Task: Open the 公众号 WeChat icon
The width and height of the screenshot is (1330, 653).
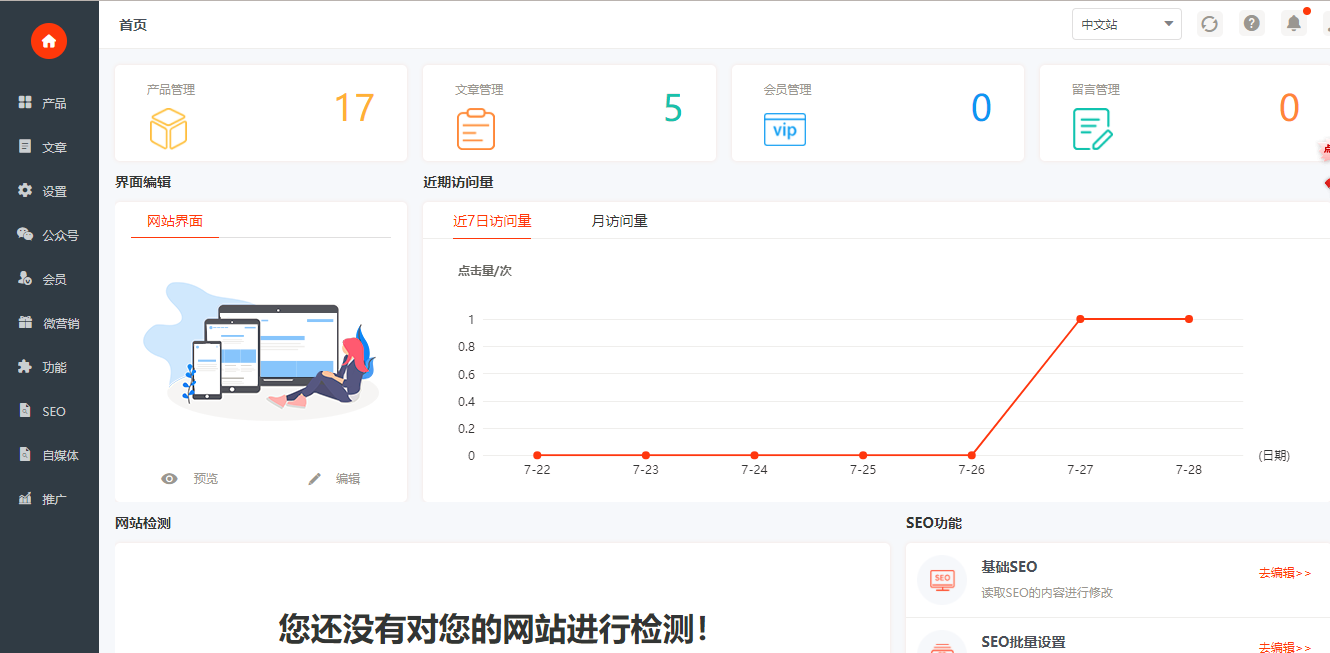Action: [x=25, y=234]
